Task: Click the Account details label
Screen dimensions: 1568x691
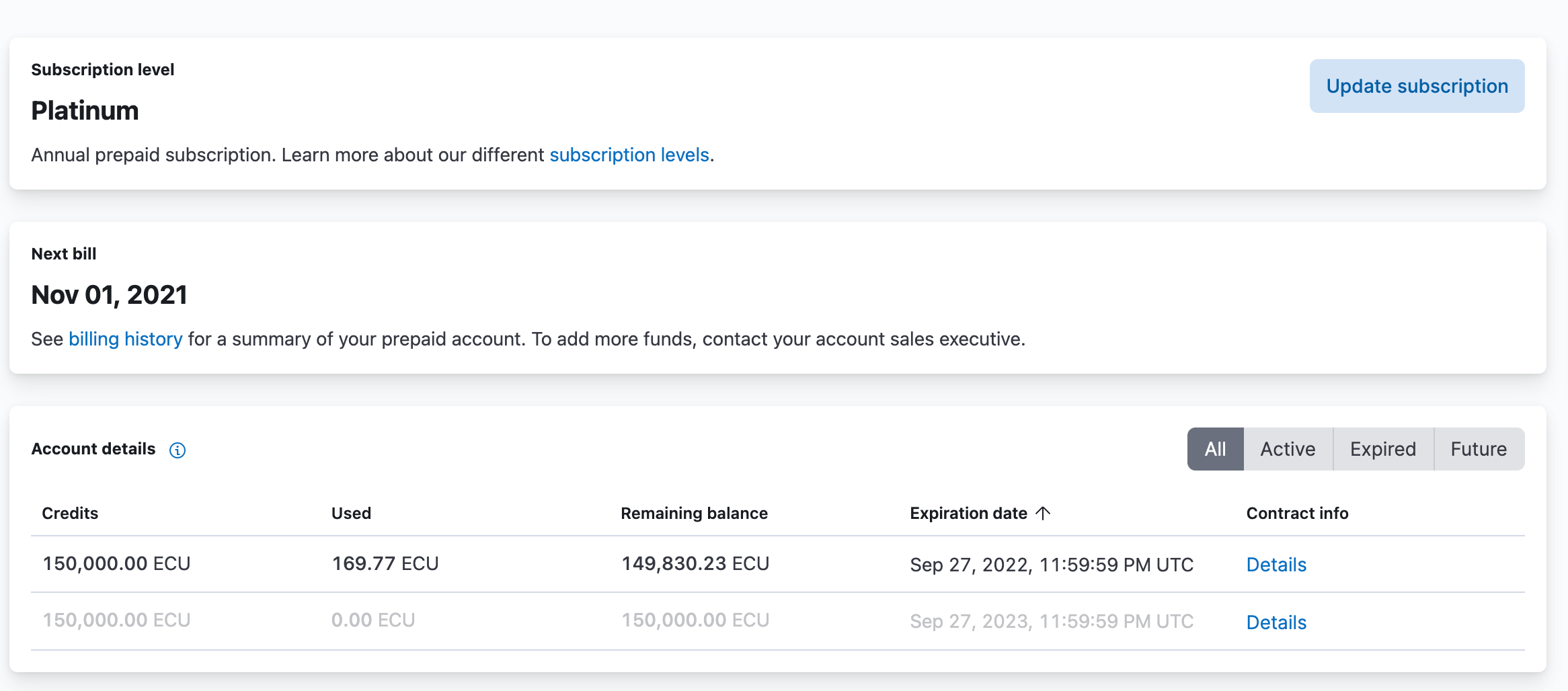Action: 93,449
